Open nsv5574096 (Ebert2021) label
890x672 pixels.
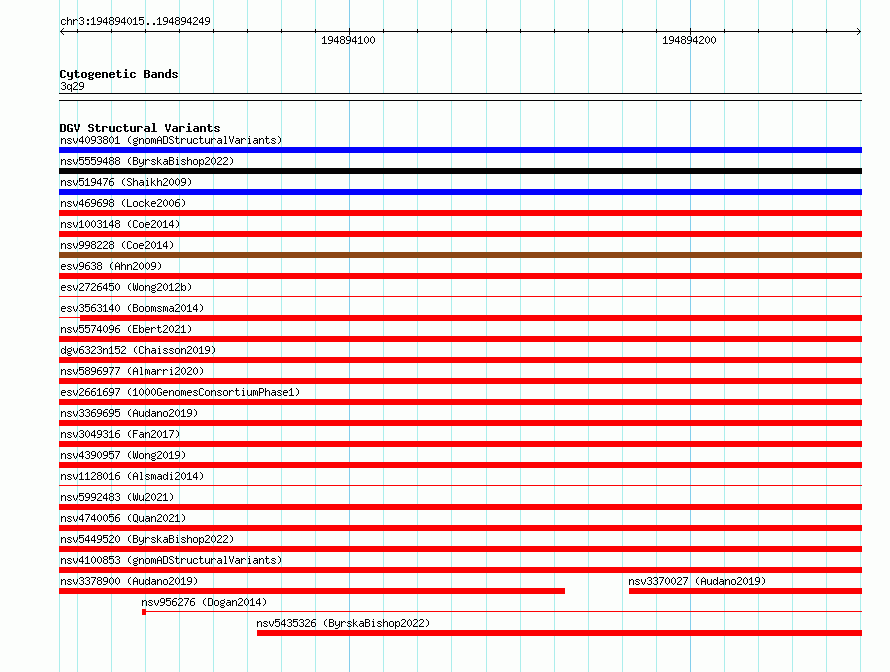(x=126, y=329)
